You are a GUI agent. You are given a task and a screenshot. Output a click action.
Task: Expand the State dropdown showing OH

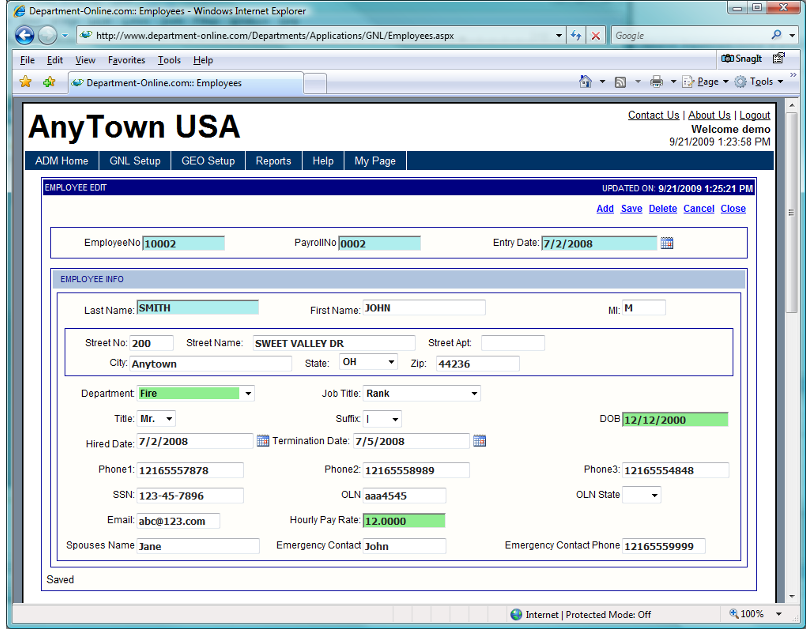click(x=392, y=362)
